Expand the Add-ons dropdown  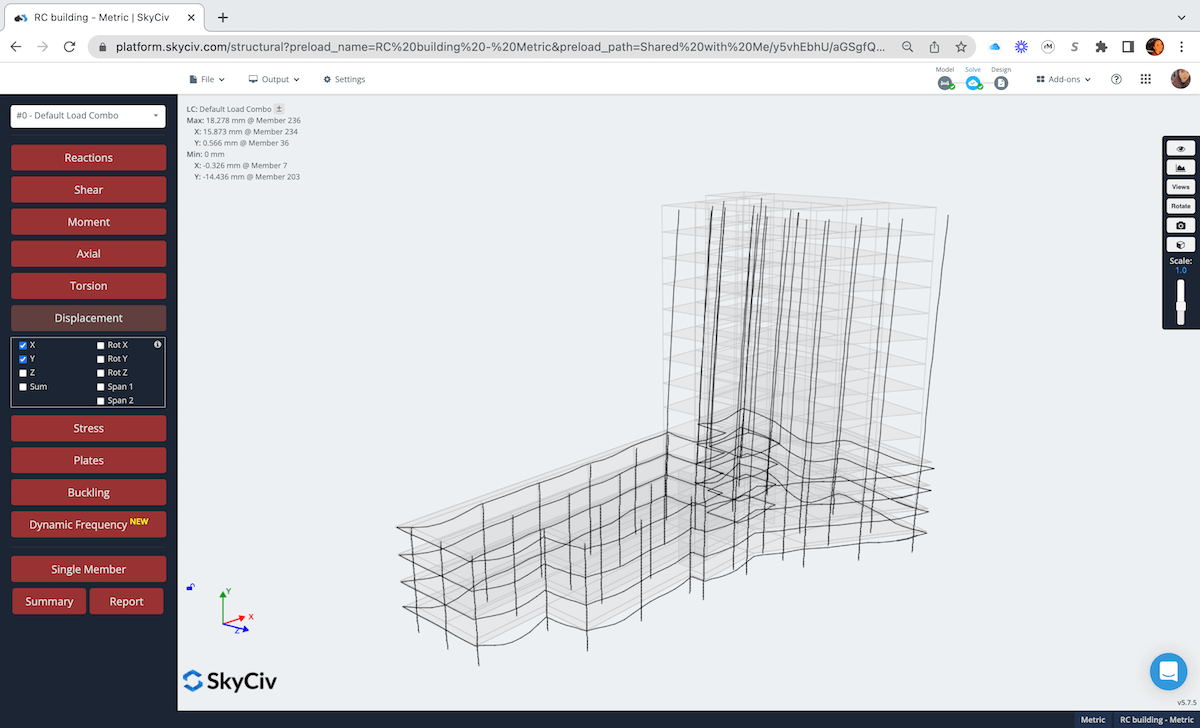pos(1063,79)
